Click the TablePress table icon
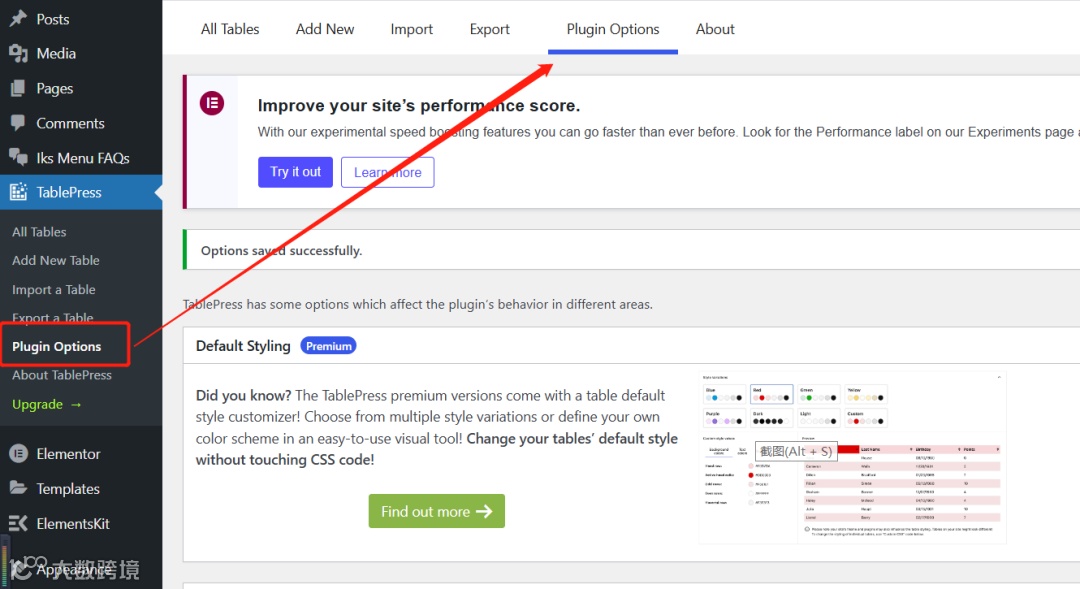The image size is (1080, 589). 19,192
